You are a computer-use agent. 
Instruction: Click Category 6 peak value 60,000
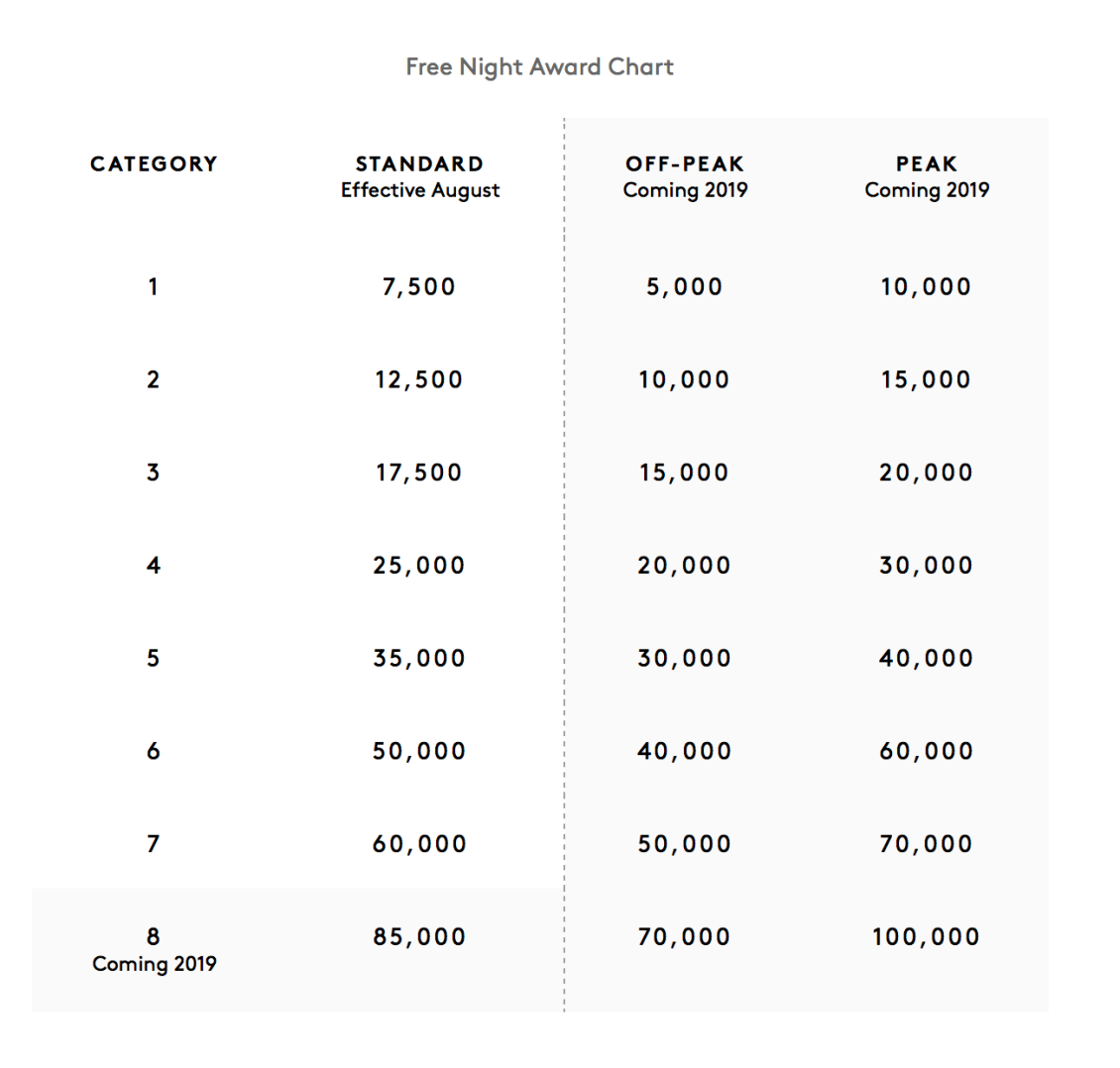click(x=926, y=751)
